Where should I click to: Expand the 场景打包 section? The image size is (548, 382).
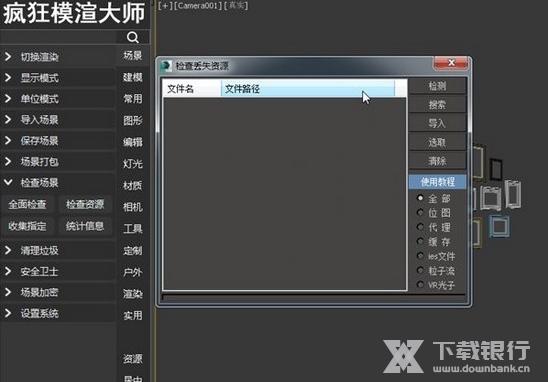58,162
